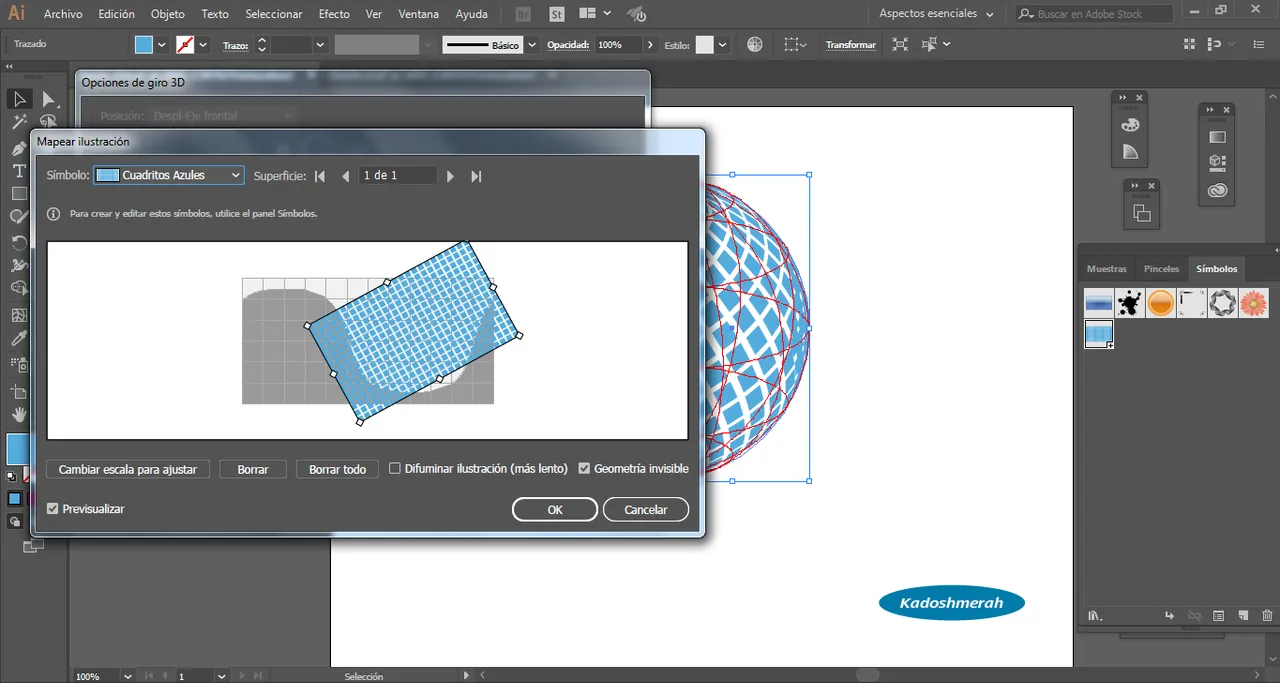Choose the Hand tool
The width and height of the screenshot is (1280, 683).
[x=19, y=414]
